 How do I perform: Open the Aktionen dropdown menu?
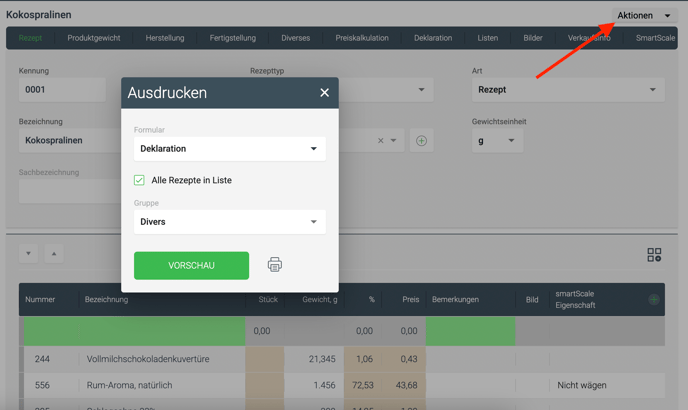click(x=644, y=16)
